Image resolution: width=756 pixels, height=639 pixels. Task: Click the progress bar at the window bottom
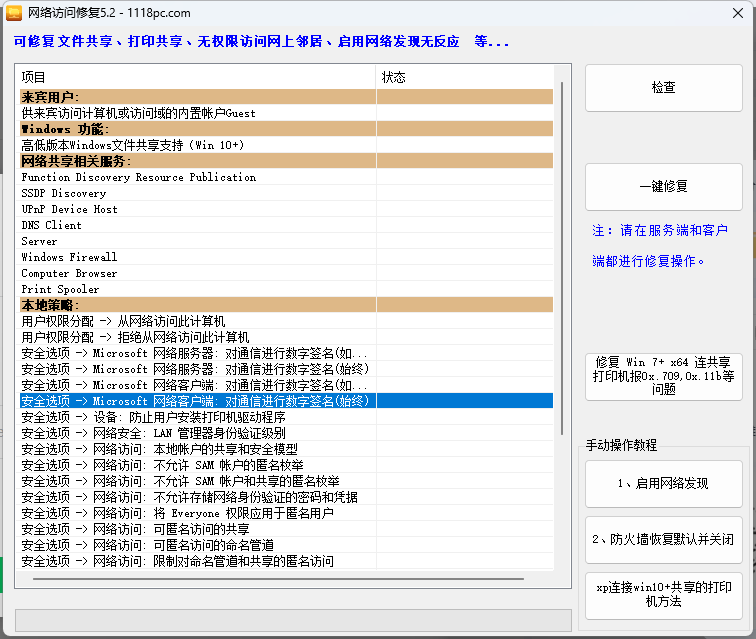293,620
